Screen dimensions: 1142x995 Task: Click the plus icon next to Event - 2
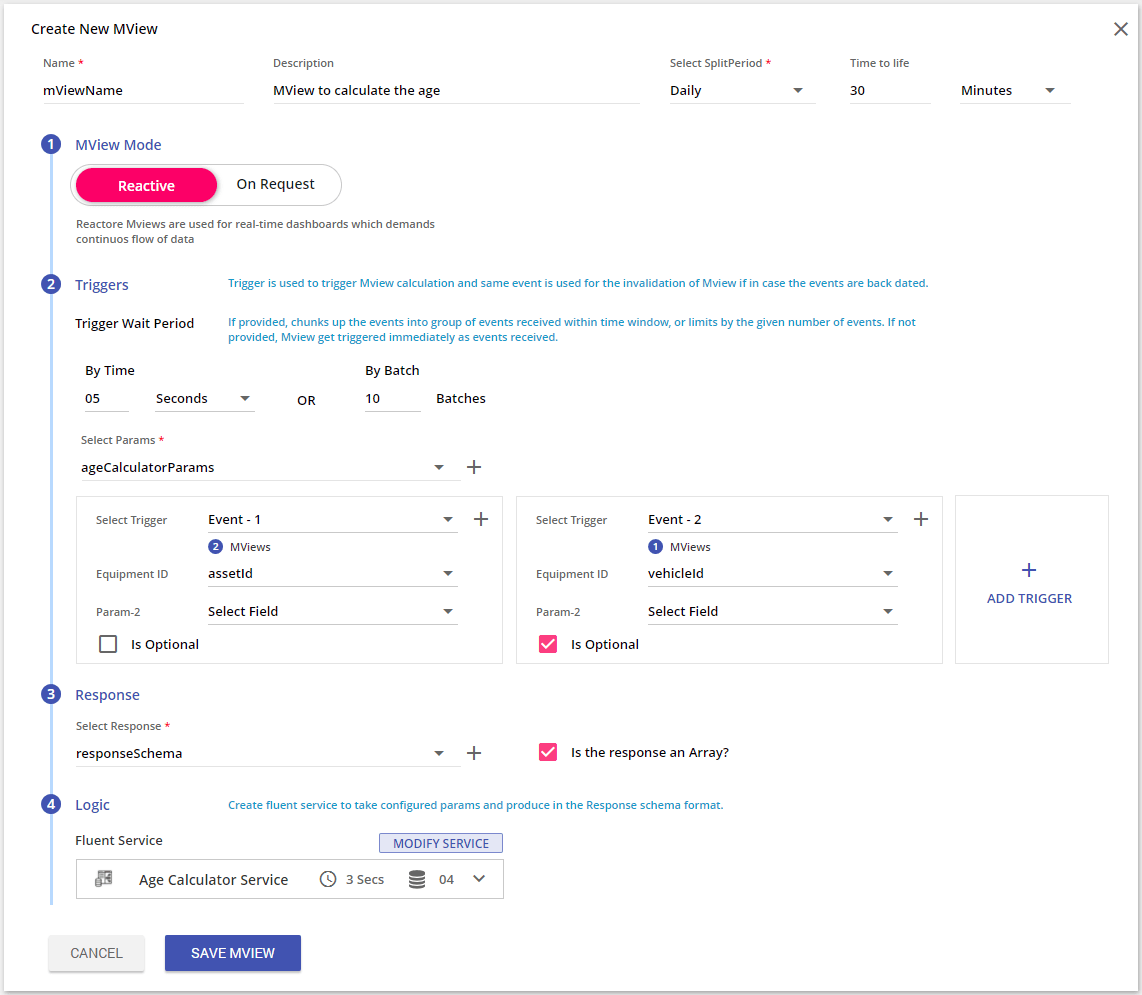tap(921, 519)
